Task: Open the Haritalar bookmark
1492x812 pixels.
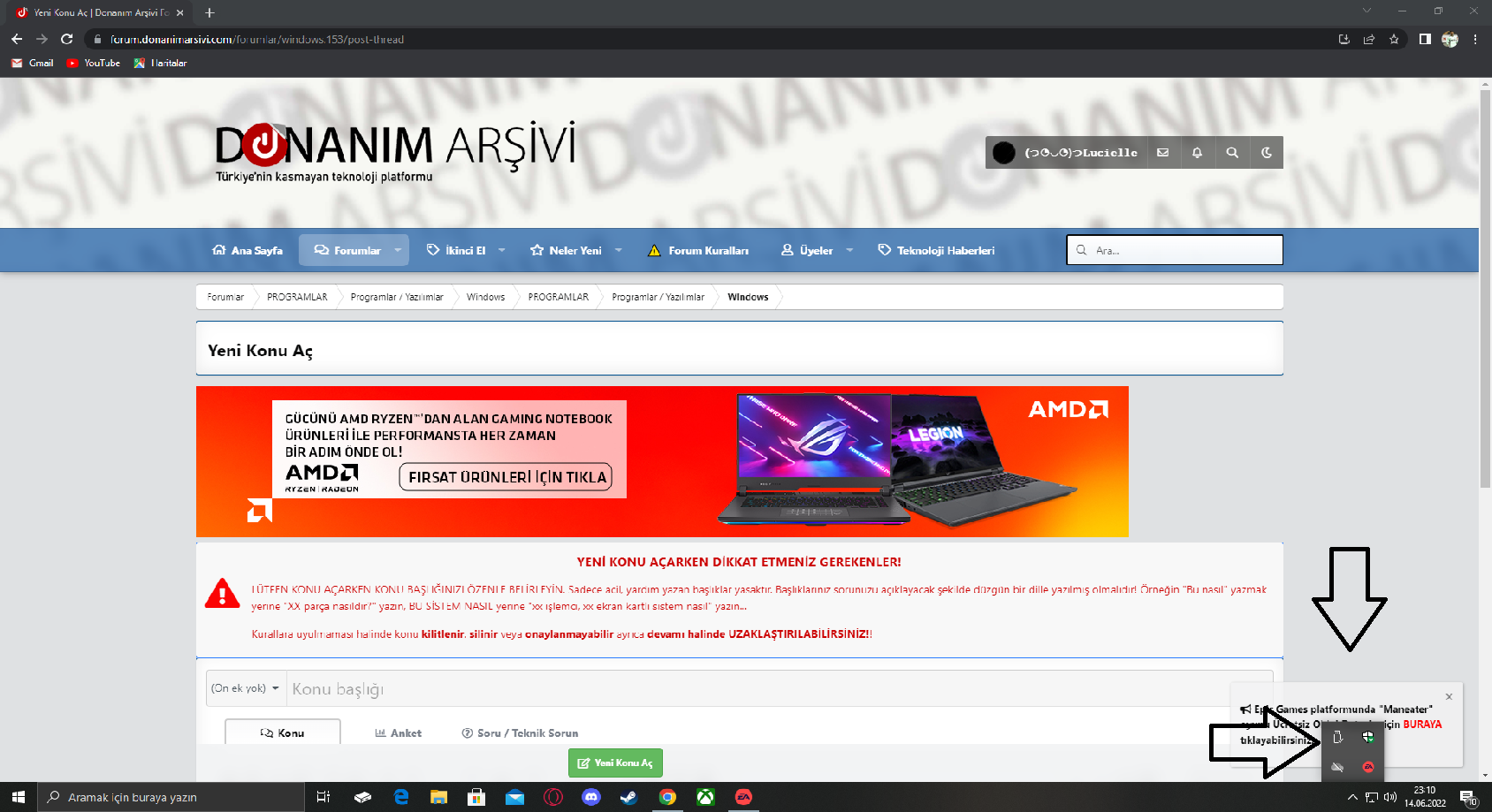Action: tap(160, 63)
